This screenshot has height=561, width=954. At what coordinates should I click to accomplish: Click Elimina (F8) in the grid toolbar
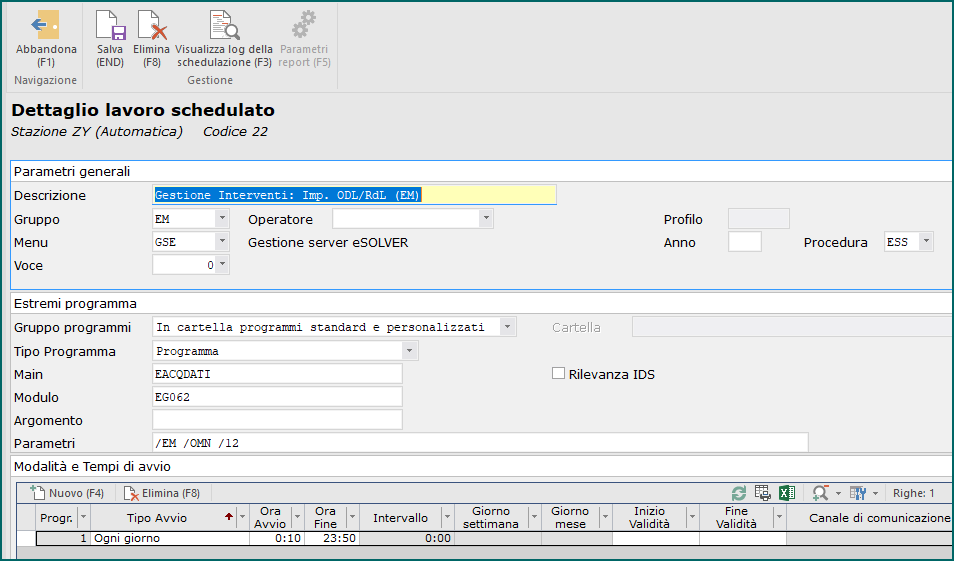point(163,493)
